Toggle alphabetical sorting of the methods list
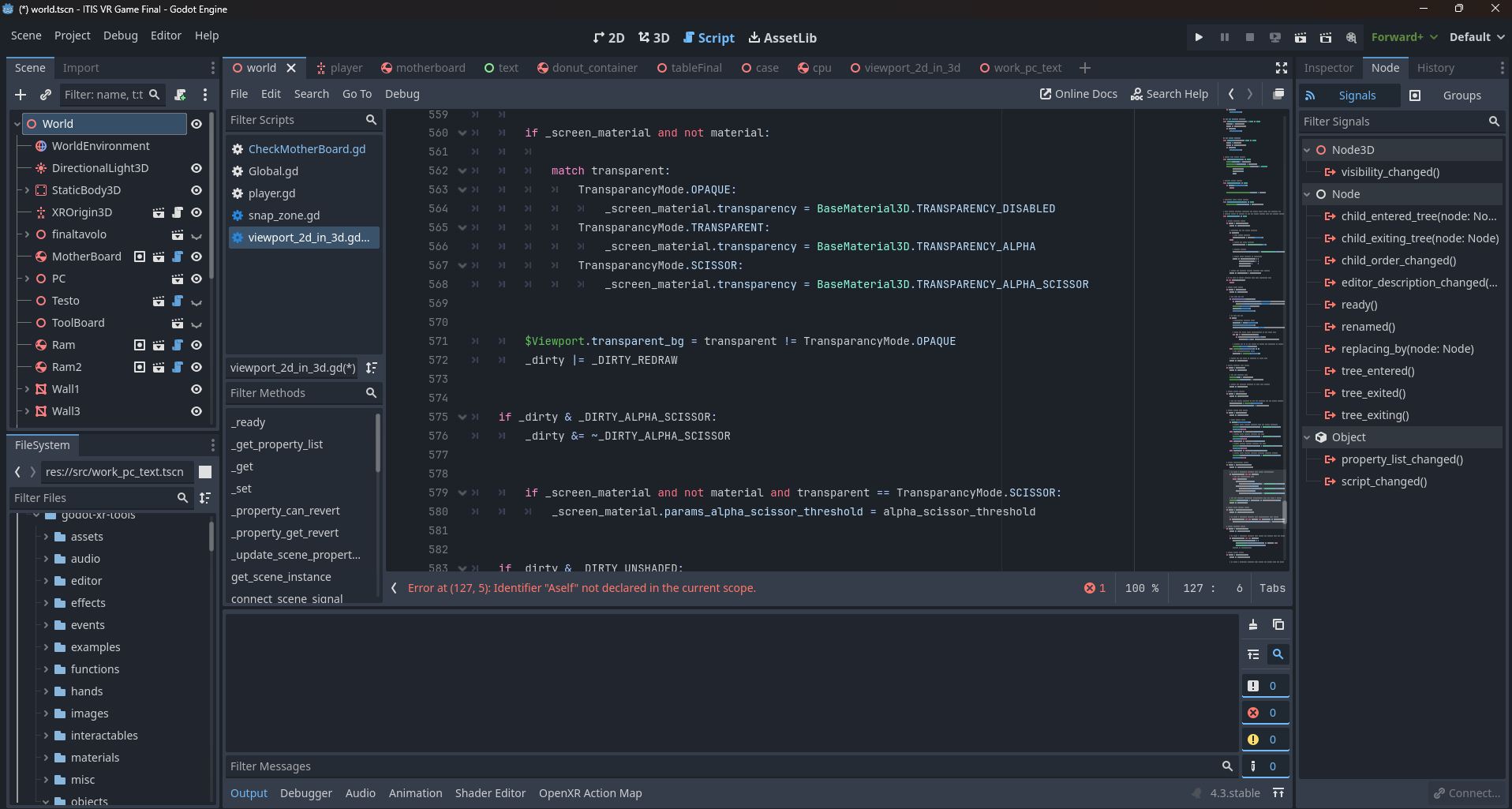 371,368
